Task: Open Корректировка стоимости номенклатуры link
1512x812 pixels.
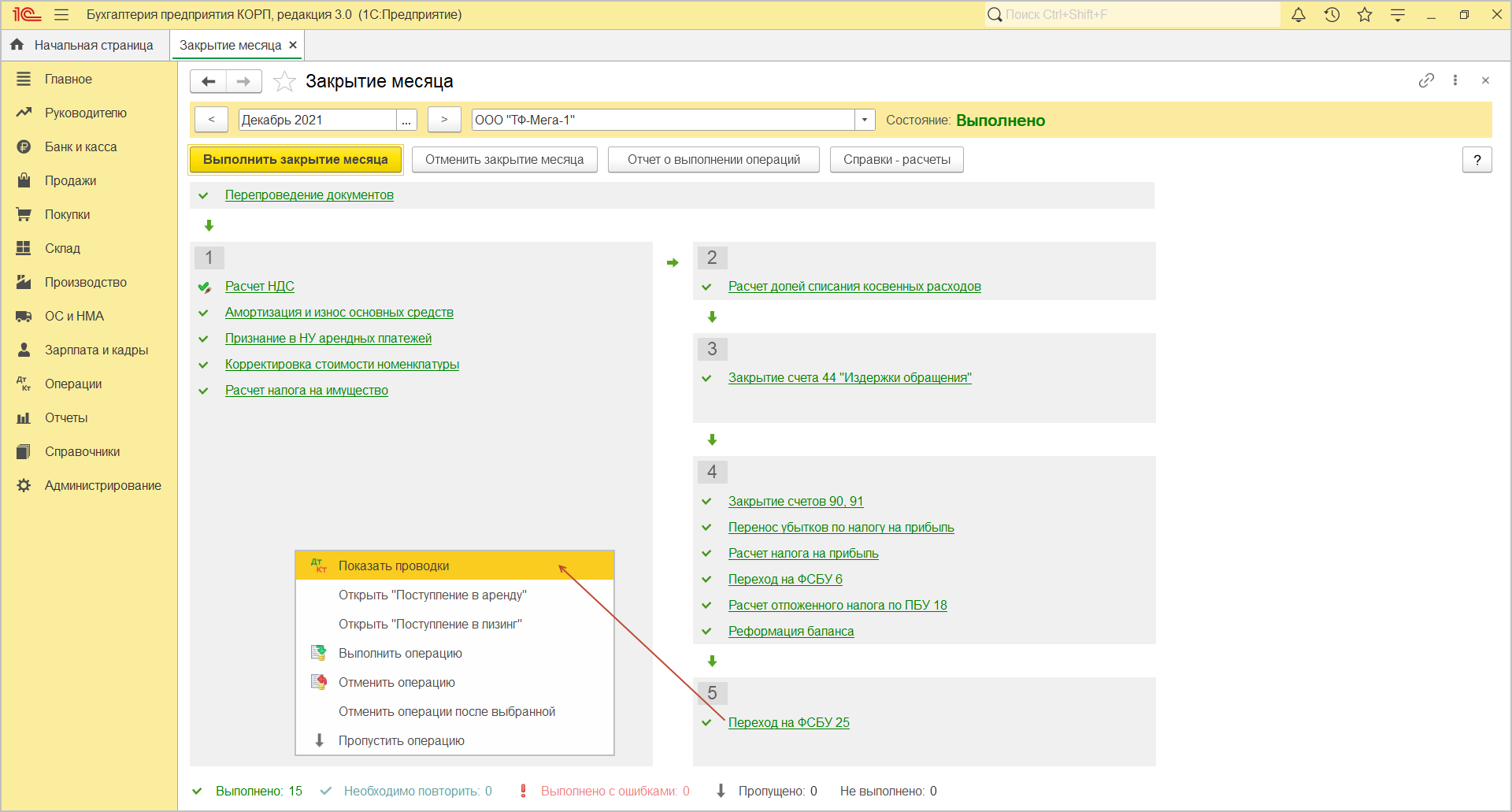Action: [x=342, y=365]
